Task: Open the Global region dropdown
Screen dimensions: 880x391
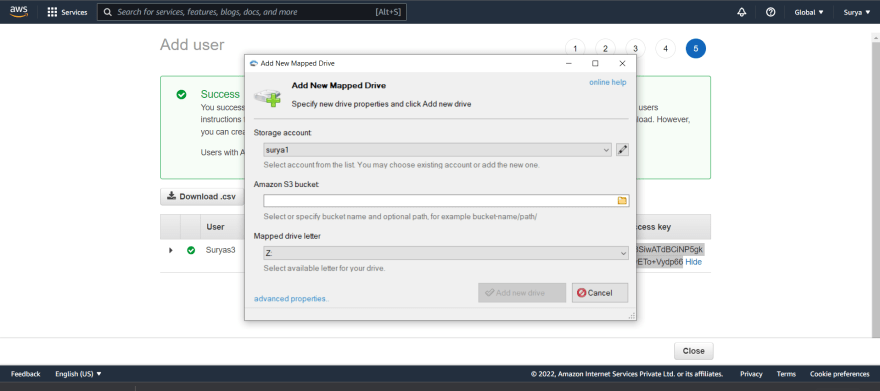Action: [809, 12]
